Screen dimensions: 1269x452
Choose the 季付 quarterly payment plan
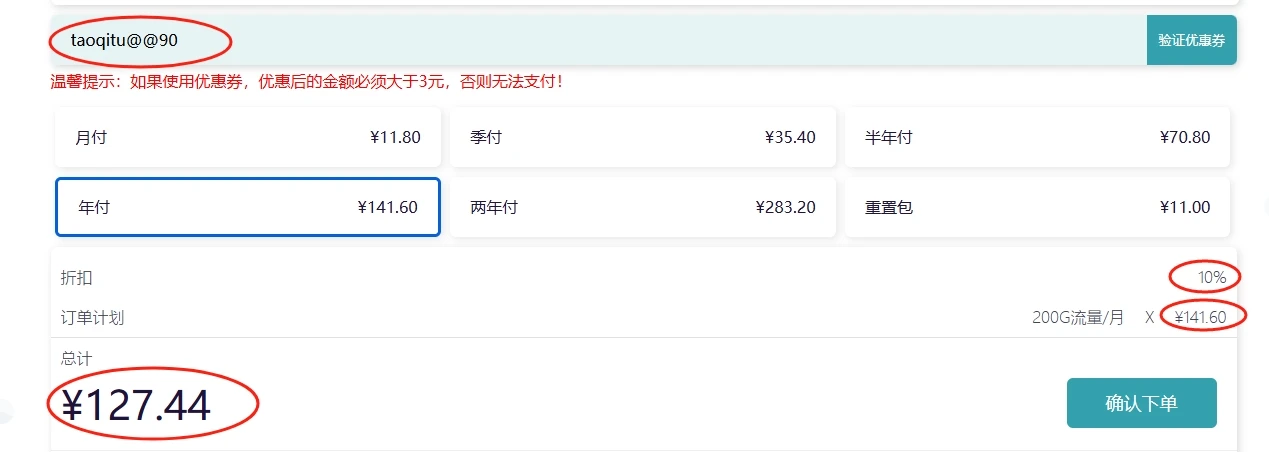pyautogui.click(x=642, y=137)
